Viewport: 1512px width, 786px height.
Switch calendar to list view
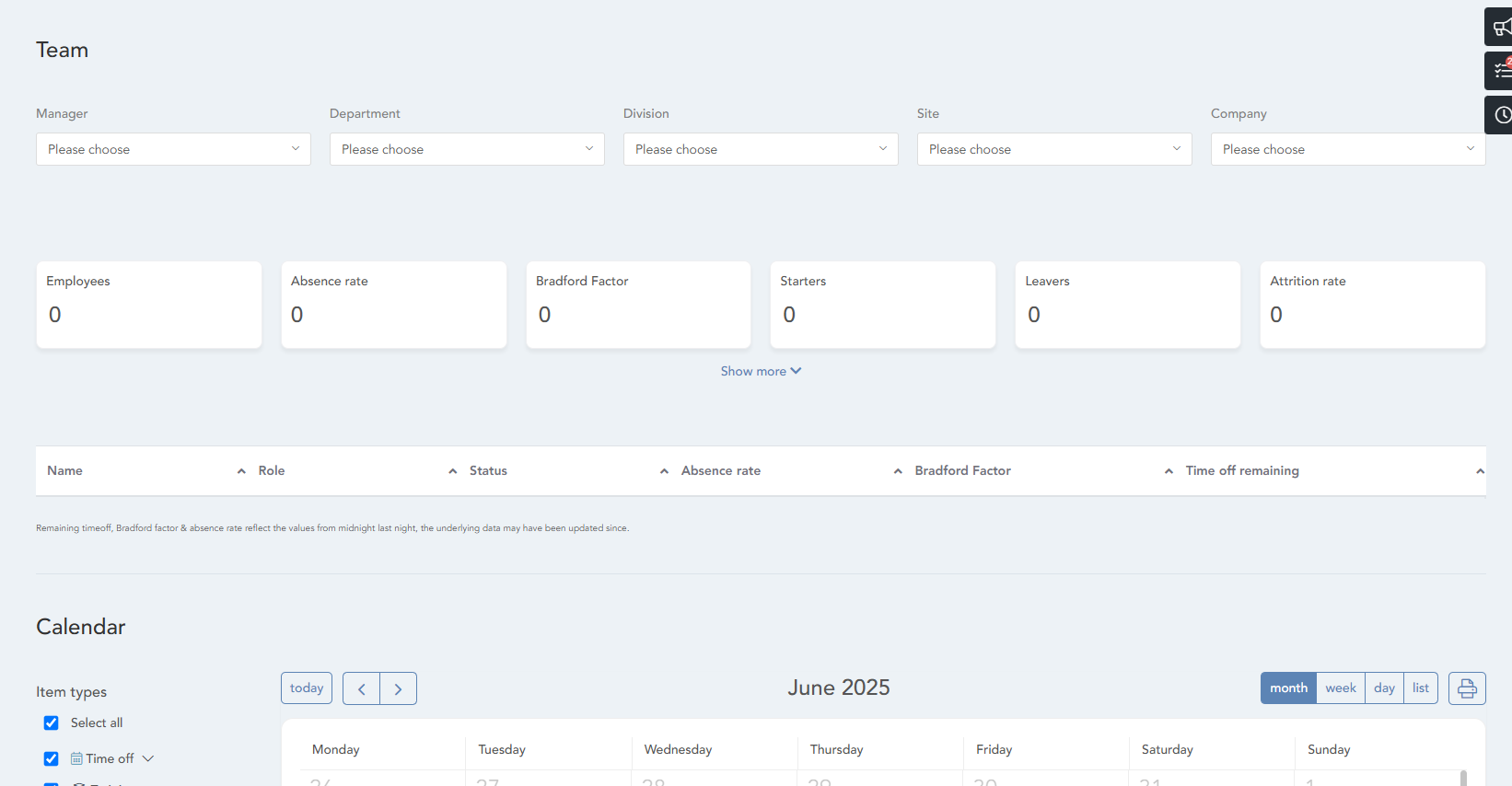[1420, 688]
